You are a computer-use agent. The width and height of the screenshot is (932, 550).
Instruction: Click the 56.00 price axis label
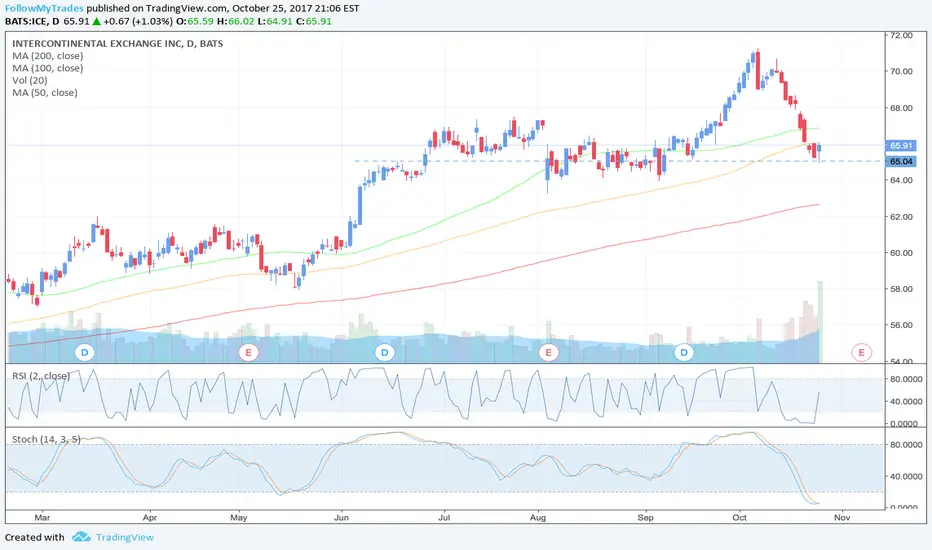point(901,325)
